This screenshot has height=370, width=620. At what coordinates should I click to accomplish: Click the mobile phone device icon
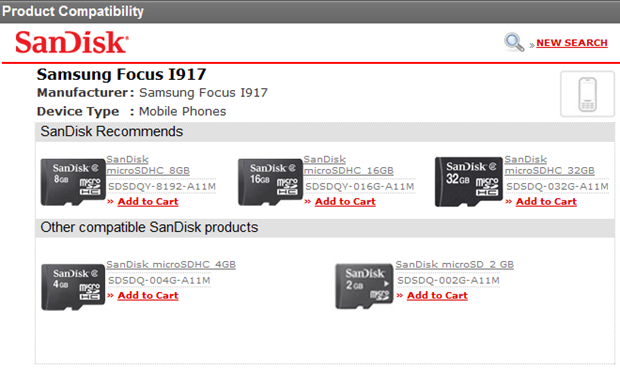point(587,94)
